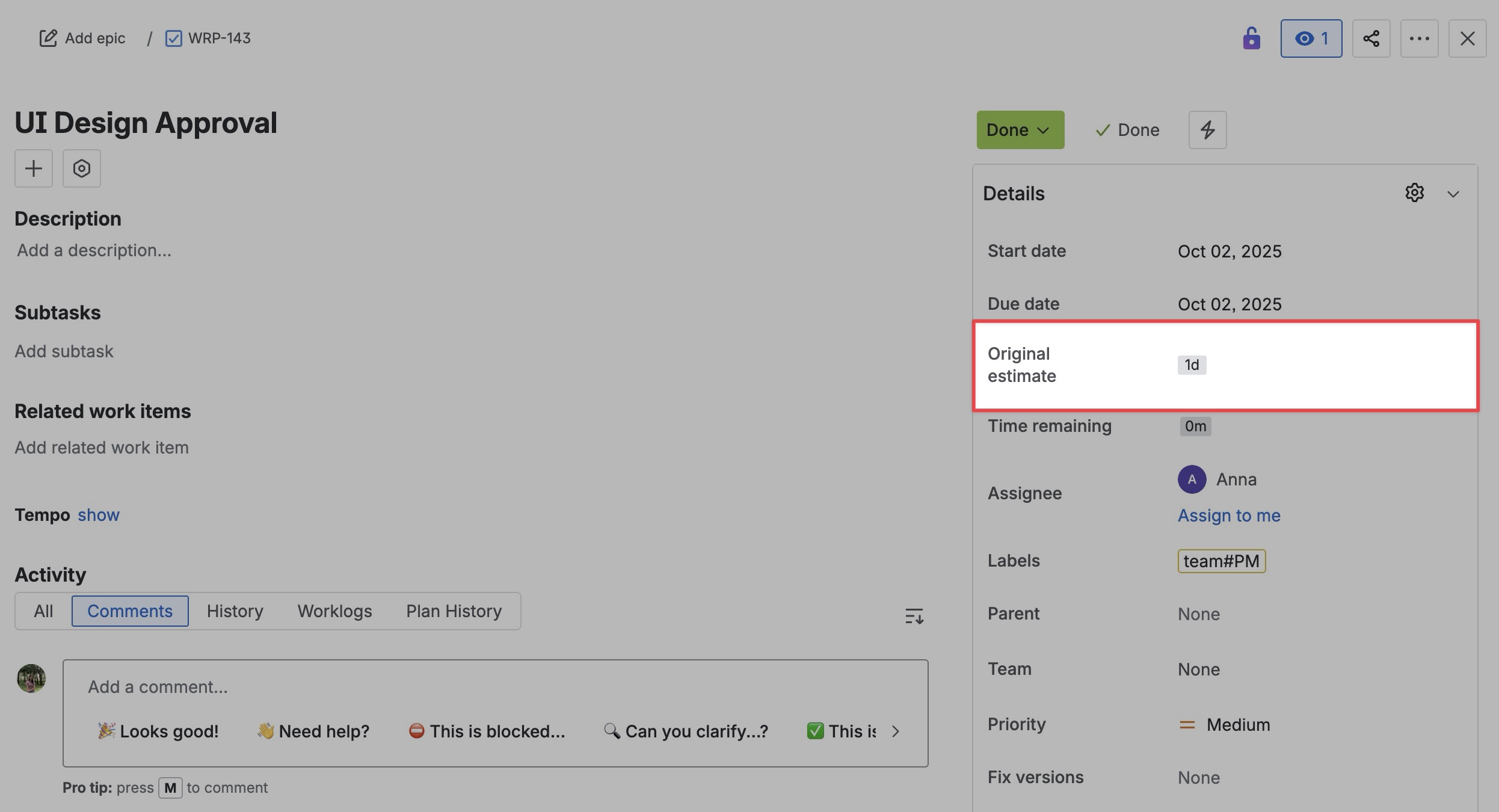Switch to the Worklogs tab
This screenshot has height=812, width=1499.
334,611
